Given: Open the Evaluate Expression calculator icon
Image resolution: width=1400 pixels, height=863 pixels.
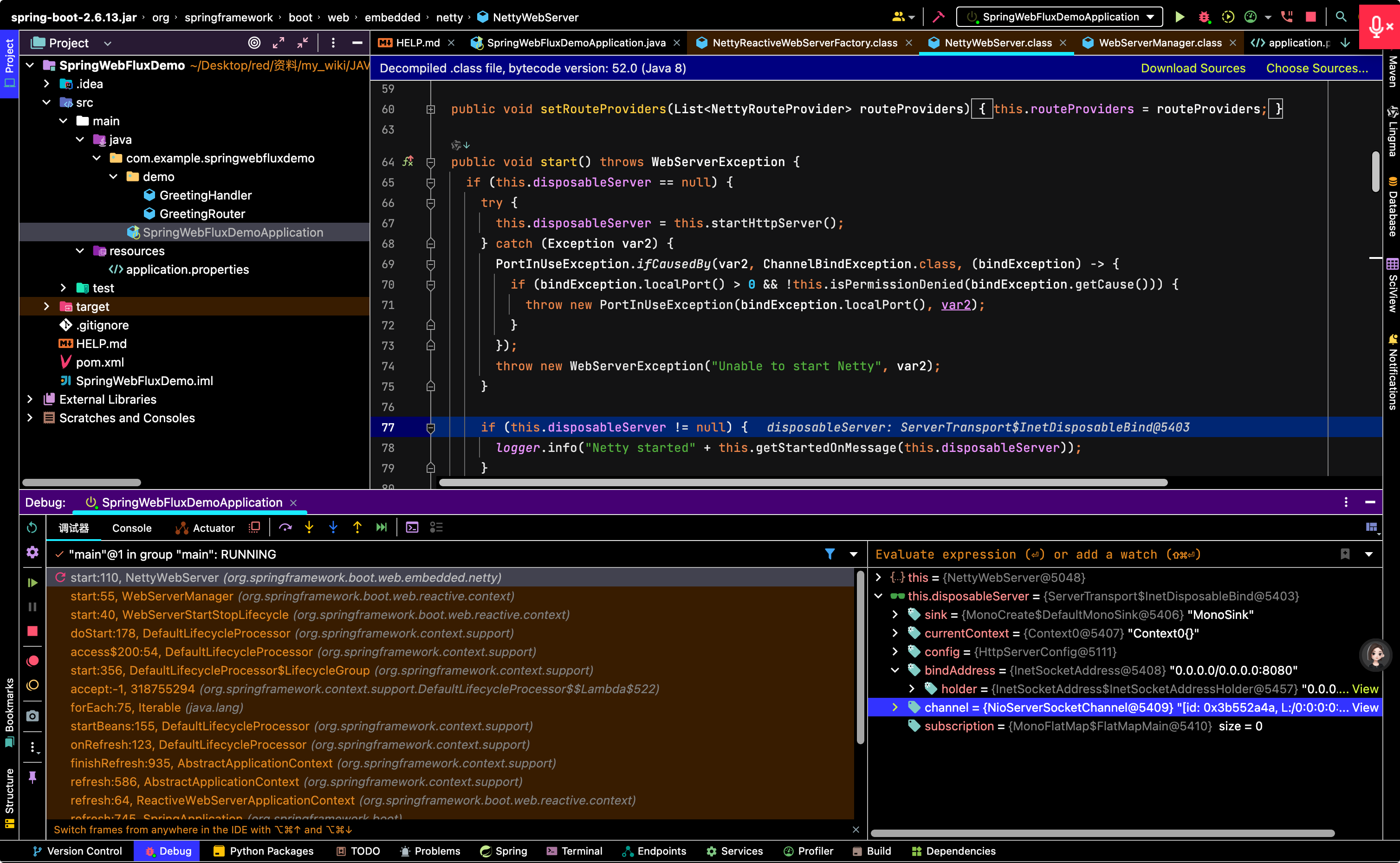Looking at the screenshot, I should tap(412, 528).
